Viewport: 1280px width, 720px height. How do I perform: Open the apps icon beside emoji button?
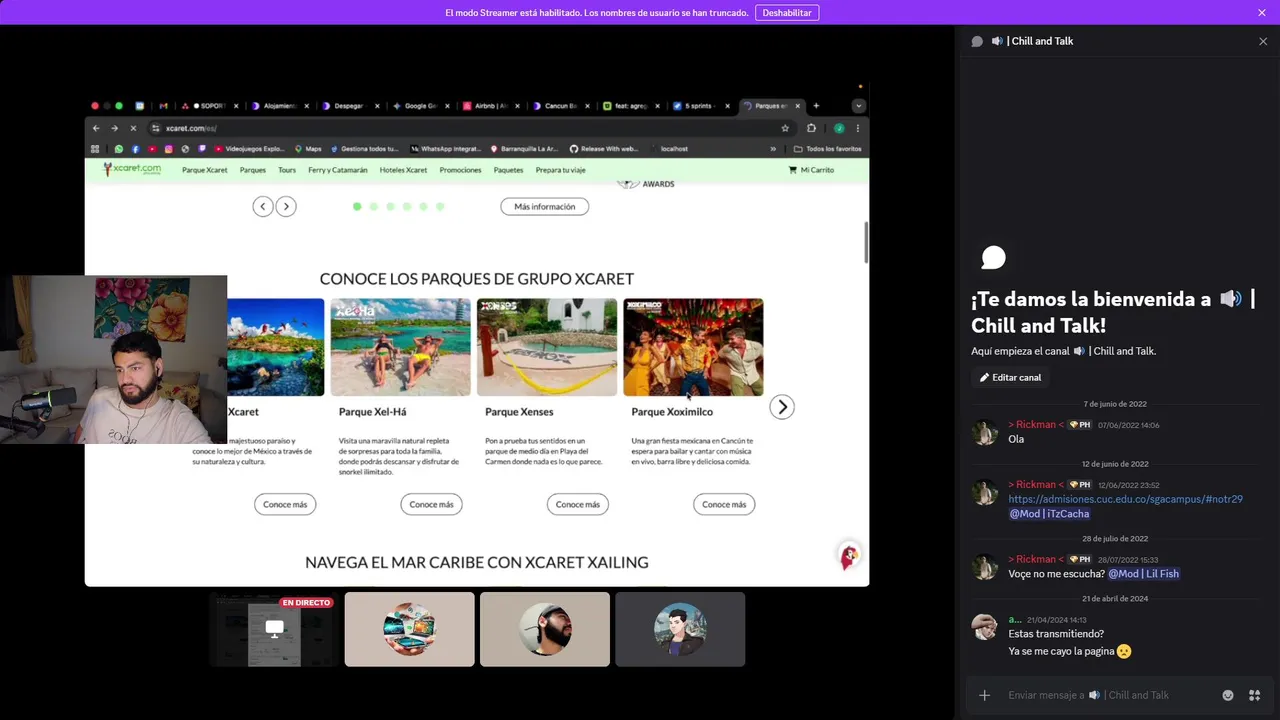(x=1254, y=695)
